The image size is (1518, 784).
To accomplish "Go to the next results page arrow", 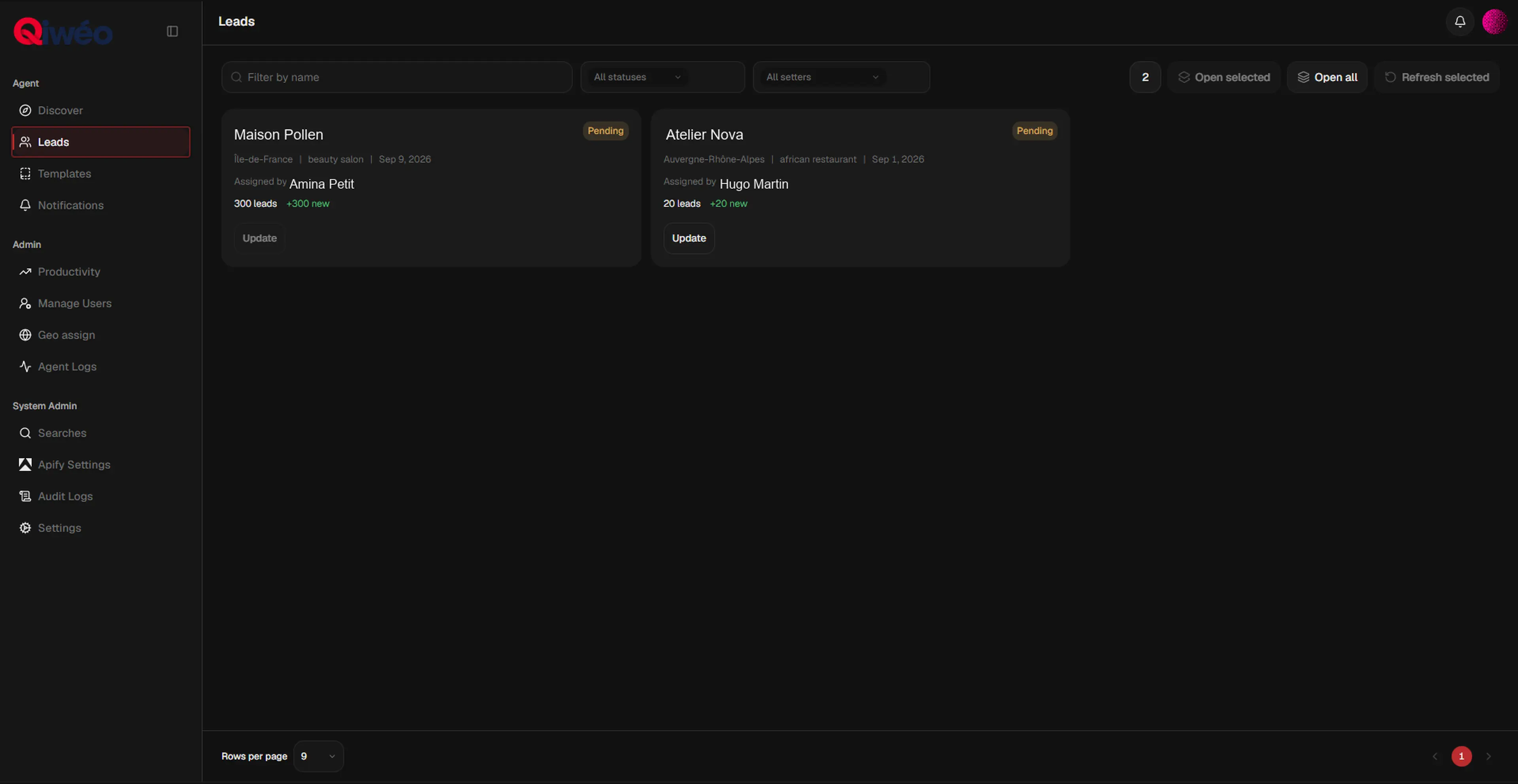I will tap(1488, 756).
